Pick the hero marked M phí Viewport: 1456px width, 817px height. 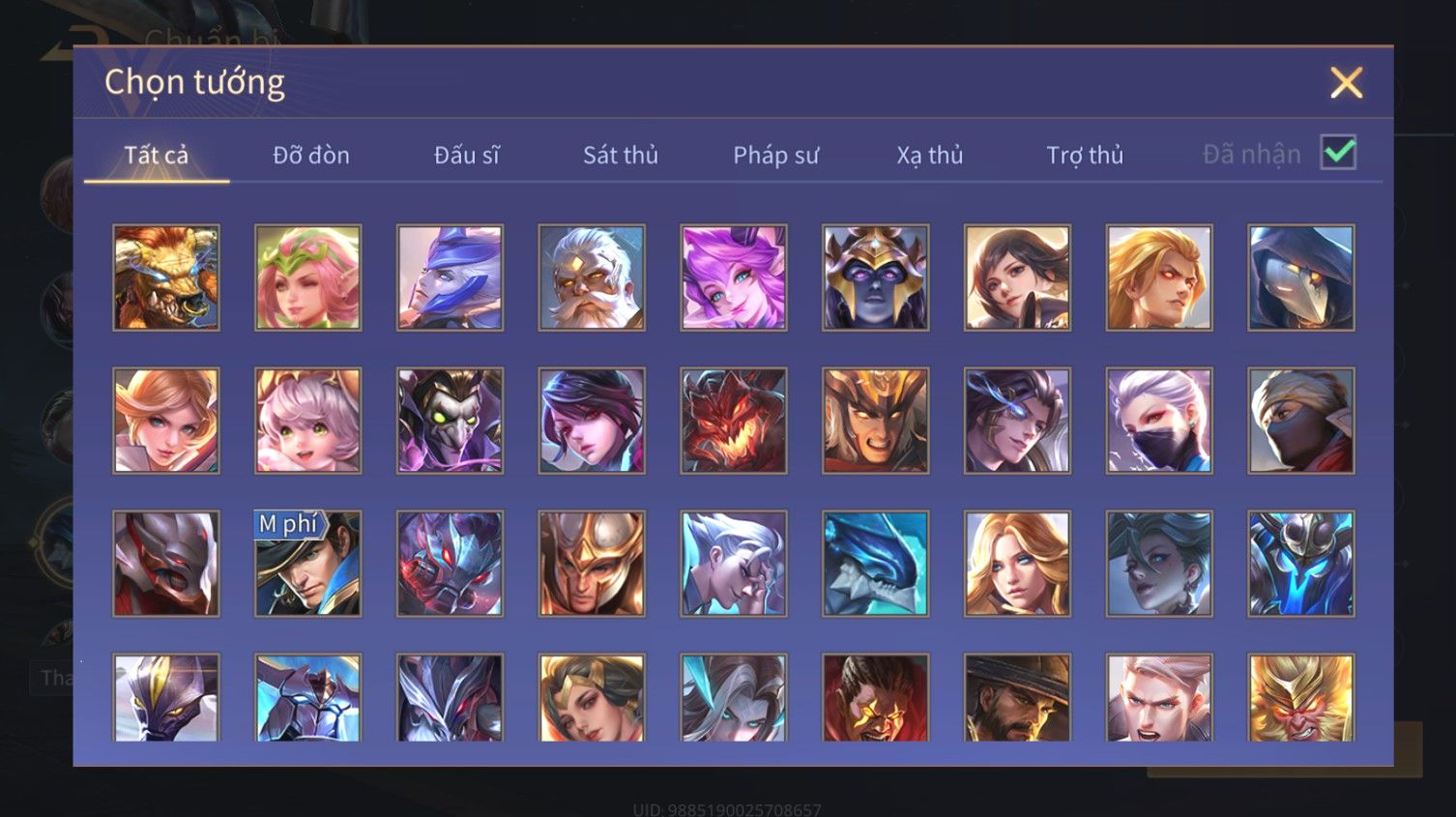308,564
